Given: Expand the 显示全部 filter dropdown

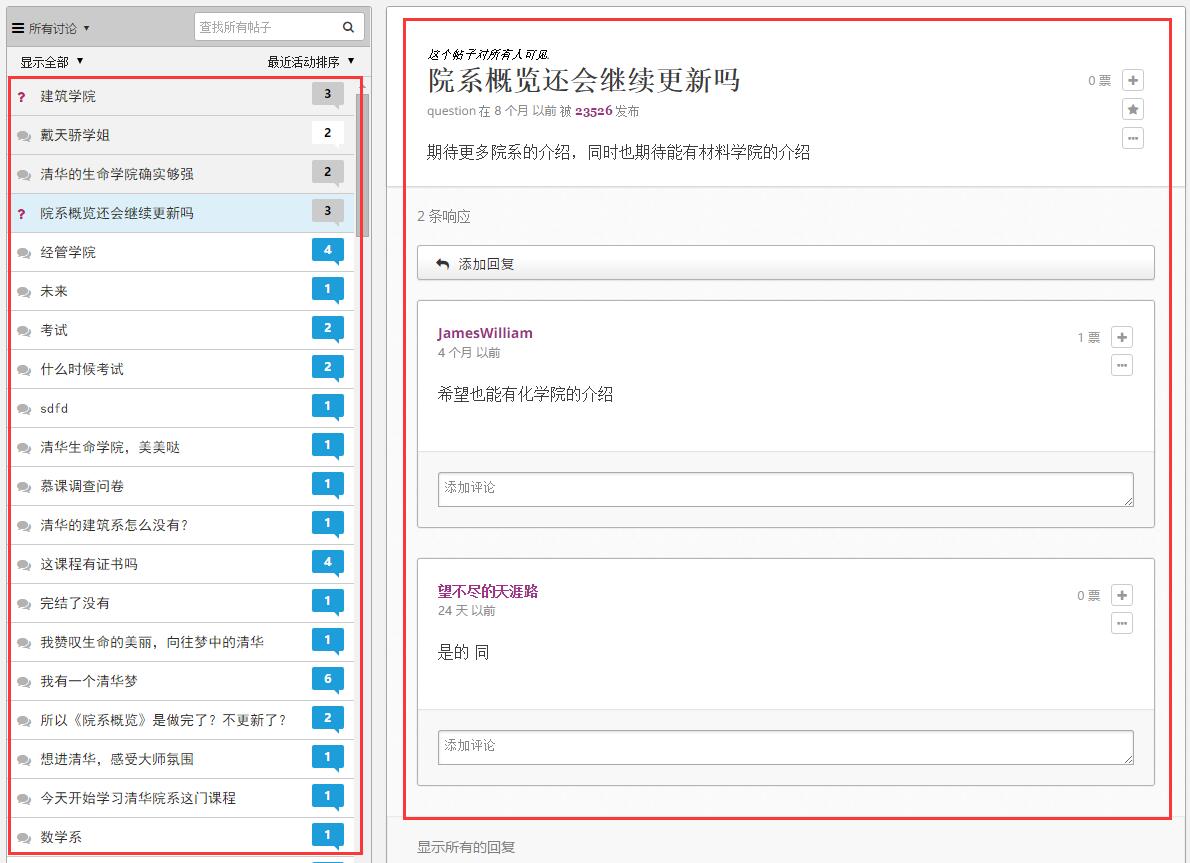Looking at the screenshot, I should tap(52, 62).
